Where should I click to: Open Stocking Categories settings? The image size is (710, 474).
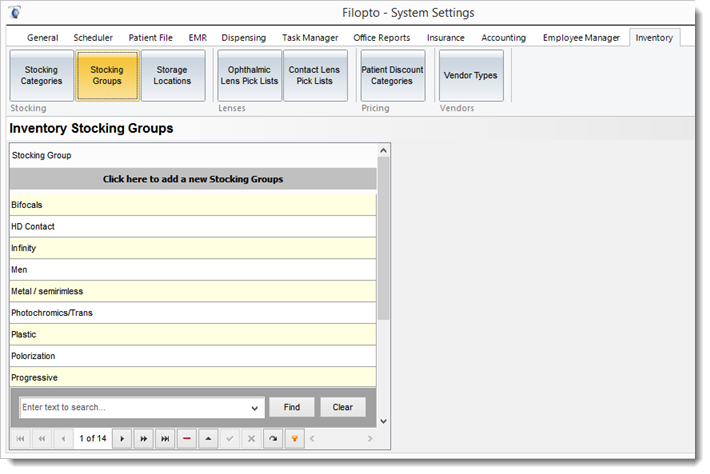click(x=42, y=76)
